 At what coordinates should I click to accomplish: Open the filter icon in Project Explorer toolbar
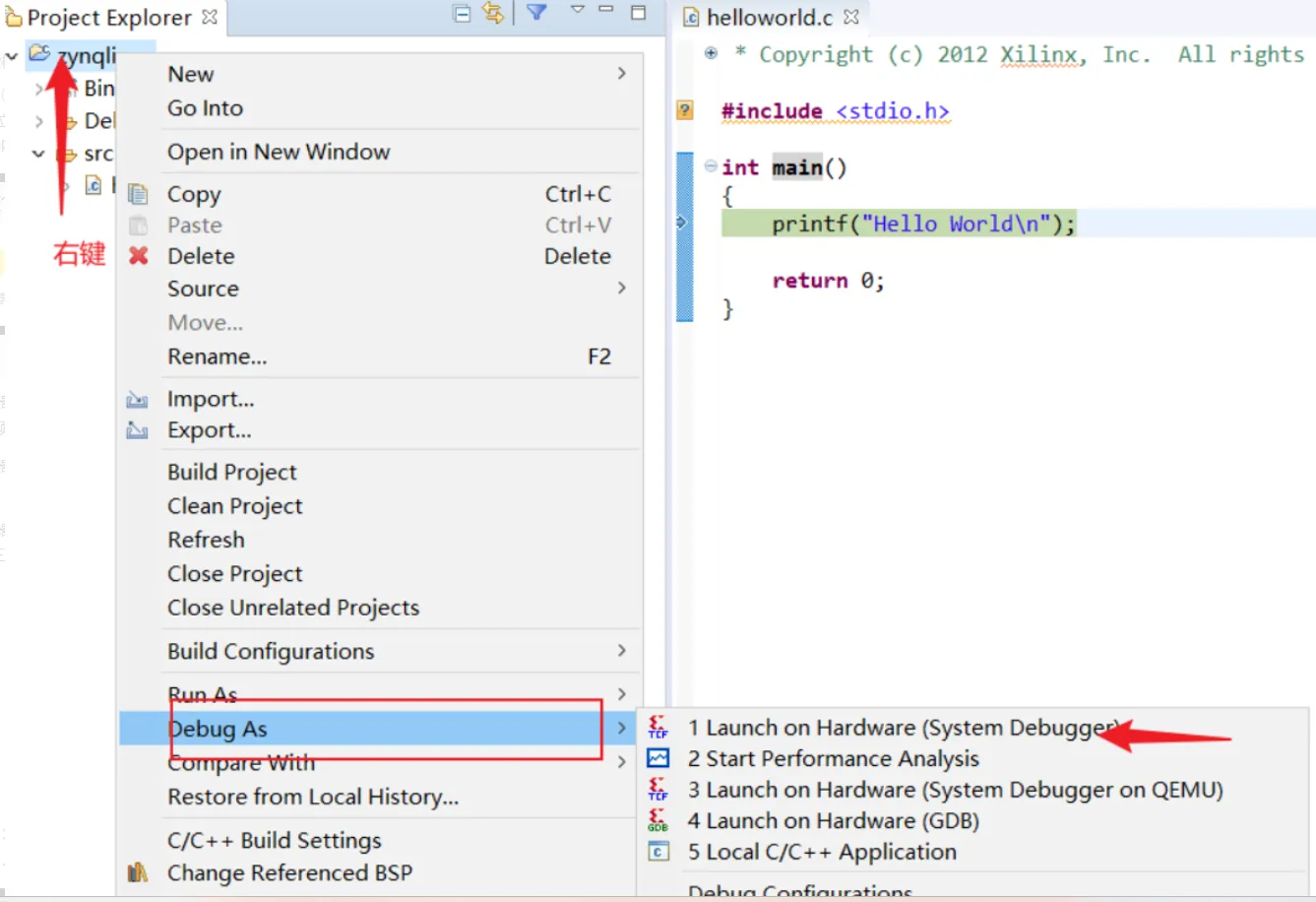point(536,13)
